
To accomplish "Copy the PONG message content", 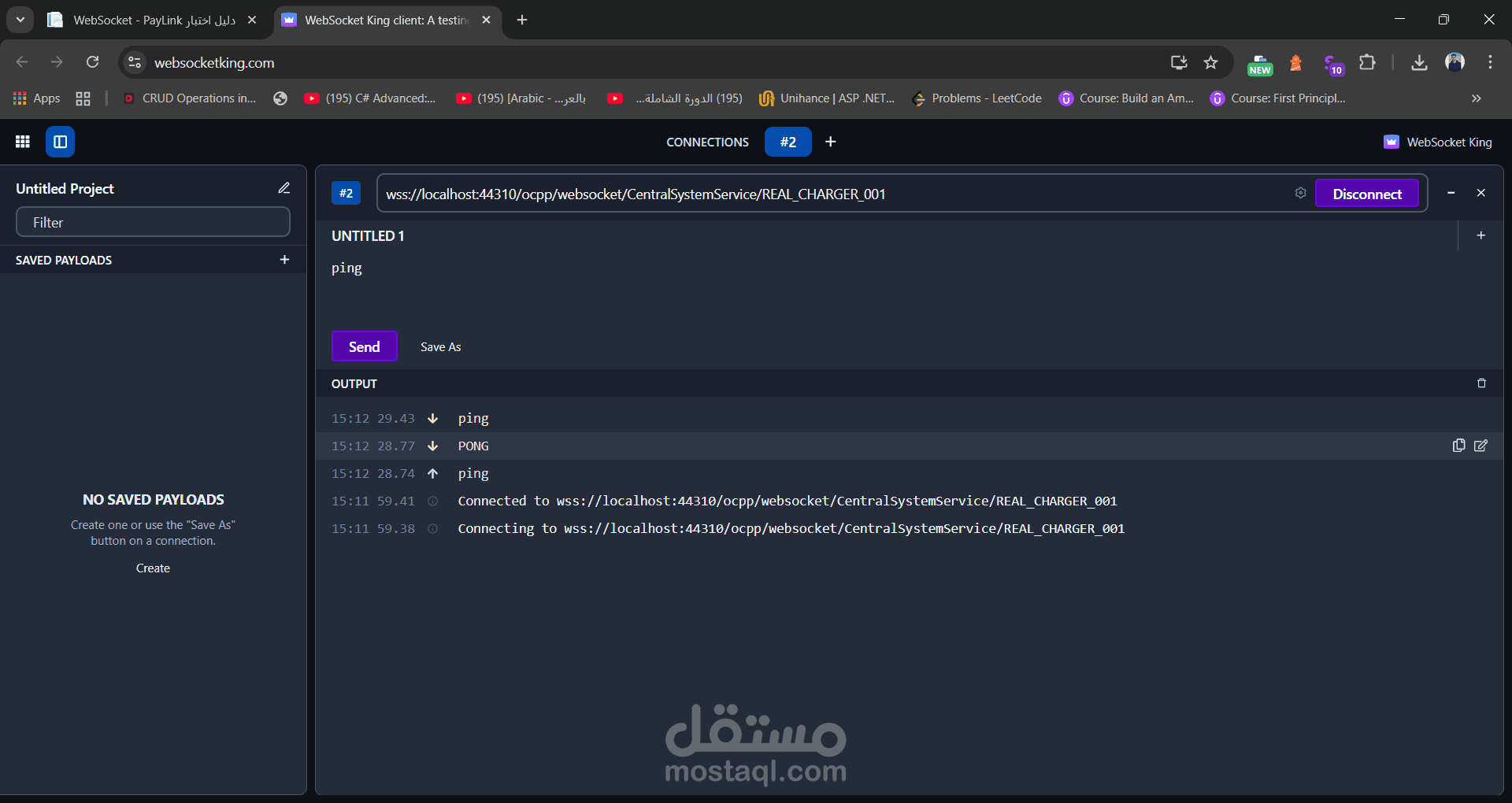I will [1458, 446].
